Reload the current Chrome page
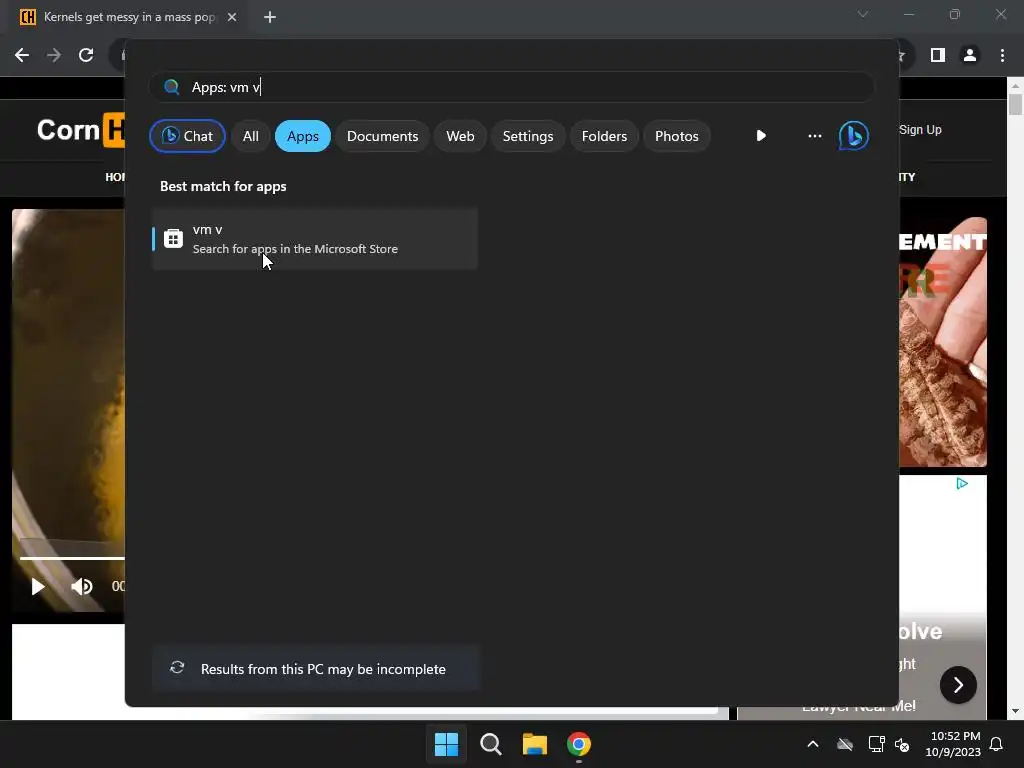Viewport: 1024px width, 768px height. click(86, 55)
